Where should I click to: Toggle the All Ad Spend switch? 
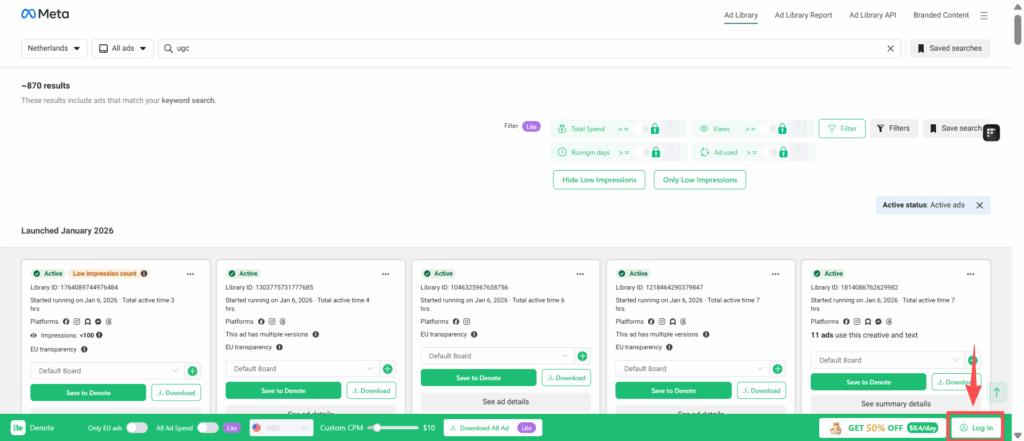[207, 427]
